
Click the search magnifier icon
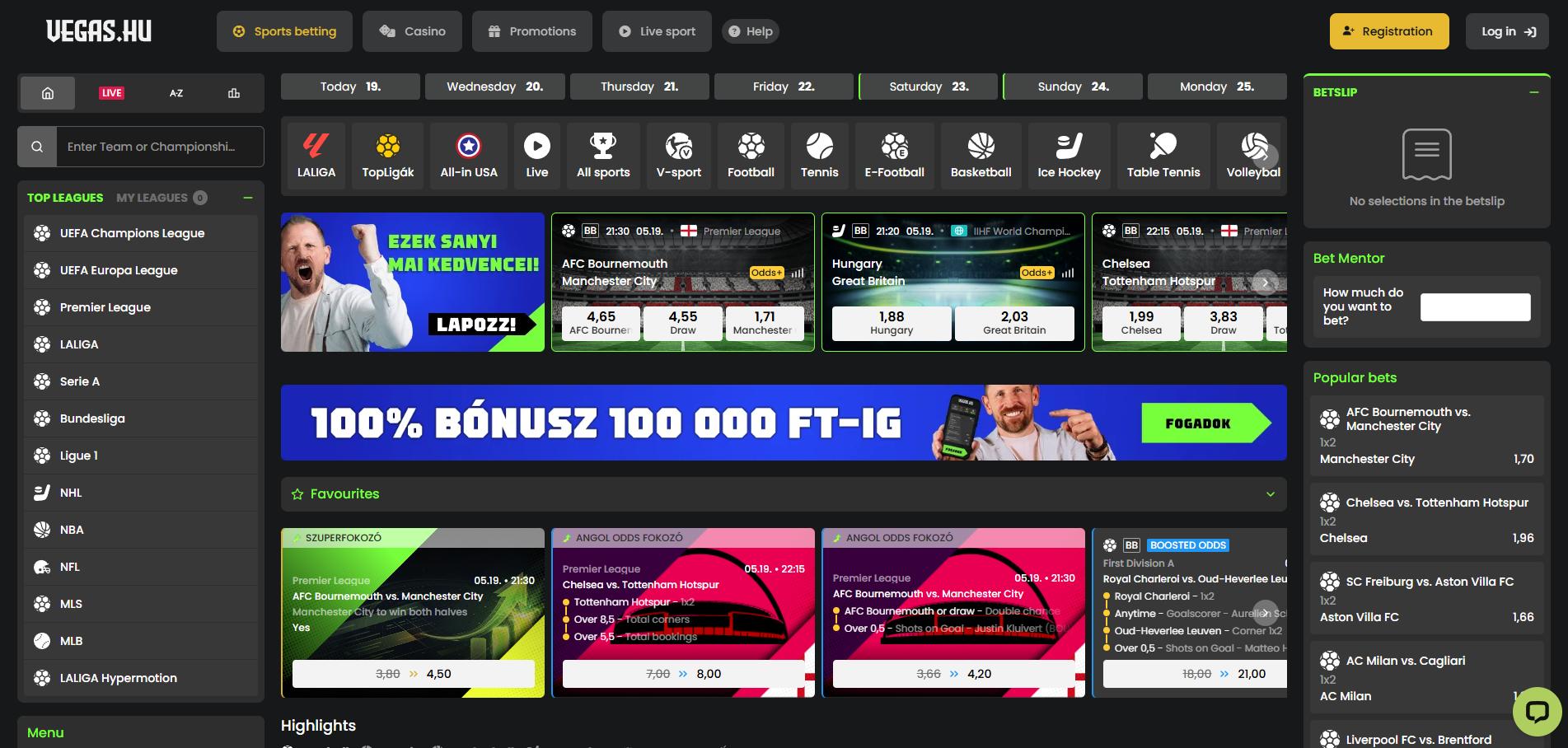click(x=37, y=147)
